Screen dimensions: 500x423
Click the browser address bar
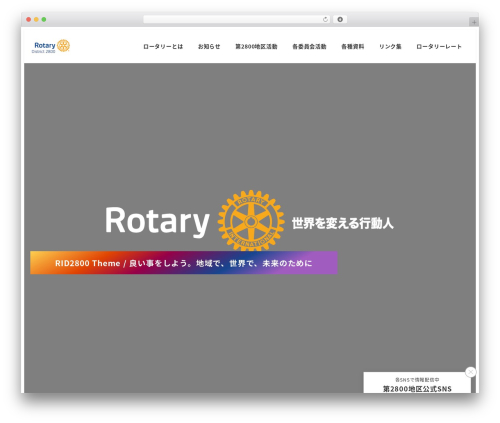point(233,20)
